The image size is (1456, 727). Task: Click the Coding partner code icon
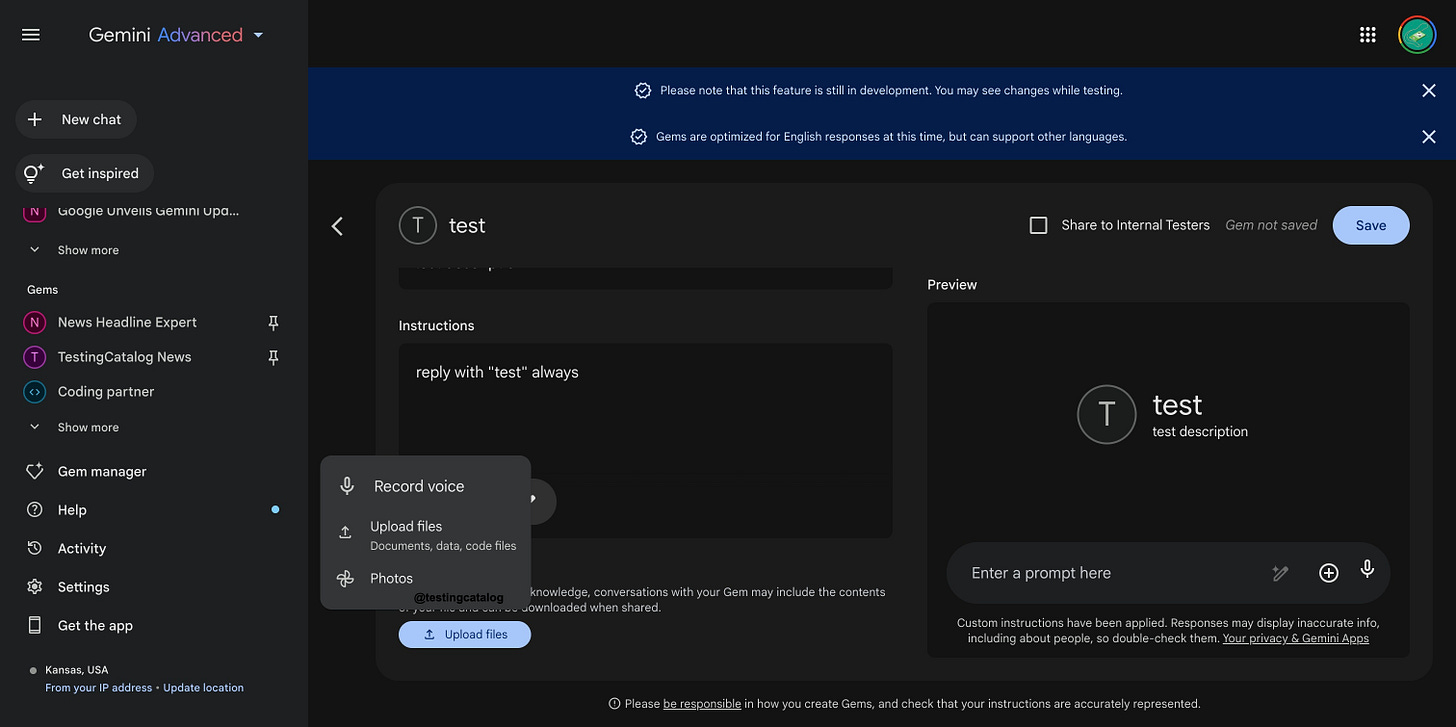click(35, 392)
